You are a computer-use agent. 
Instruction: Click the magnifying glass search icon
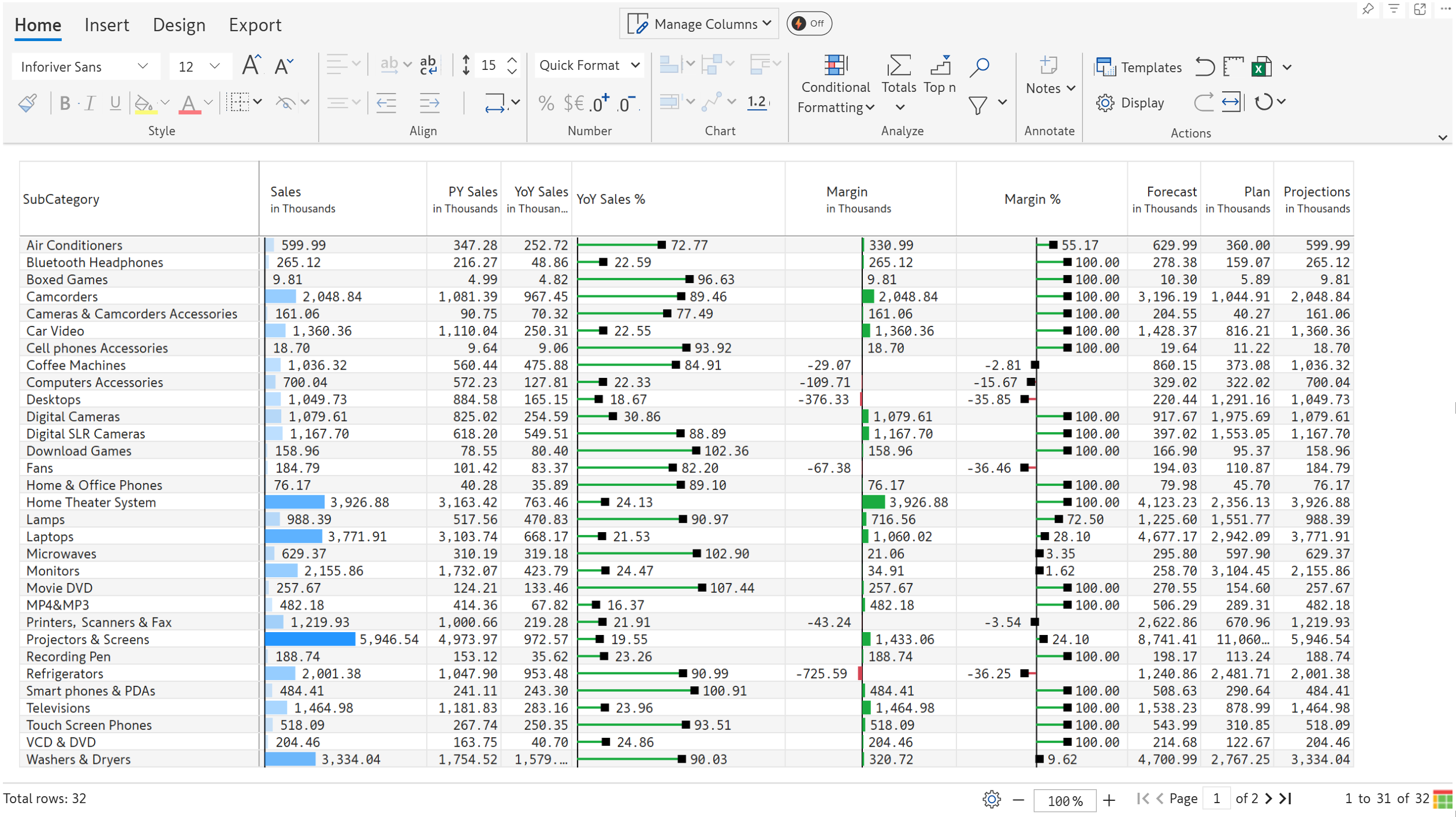(x=979, y=66)
